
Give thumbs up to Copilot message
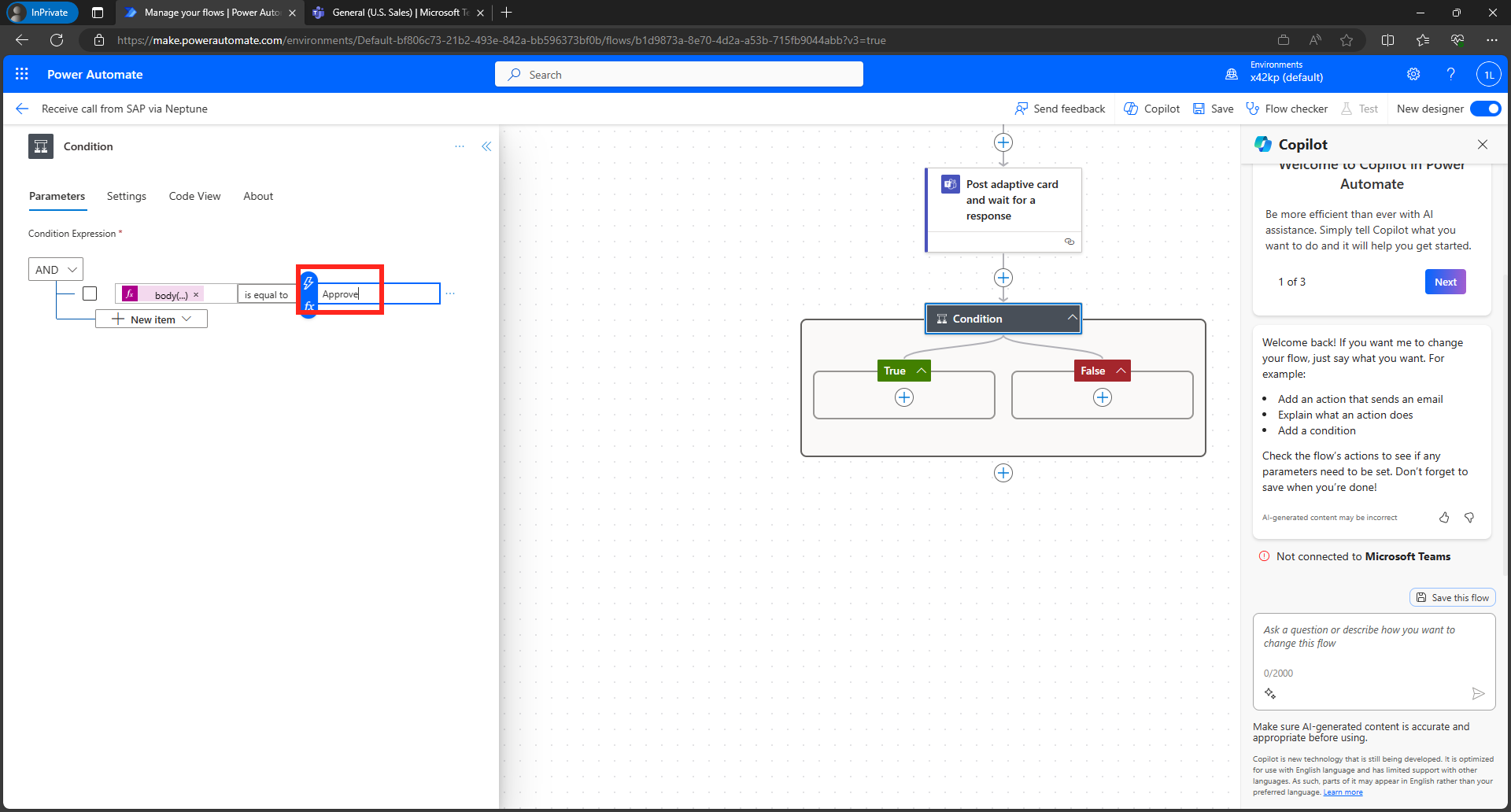click(x=1444, y=517)
